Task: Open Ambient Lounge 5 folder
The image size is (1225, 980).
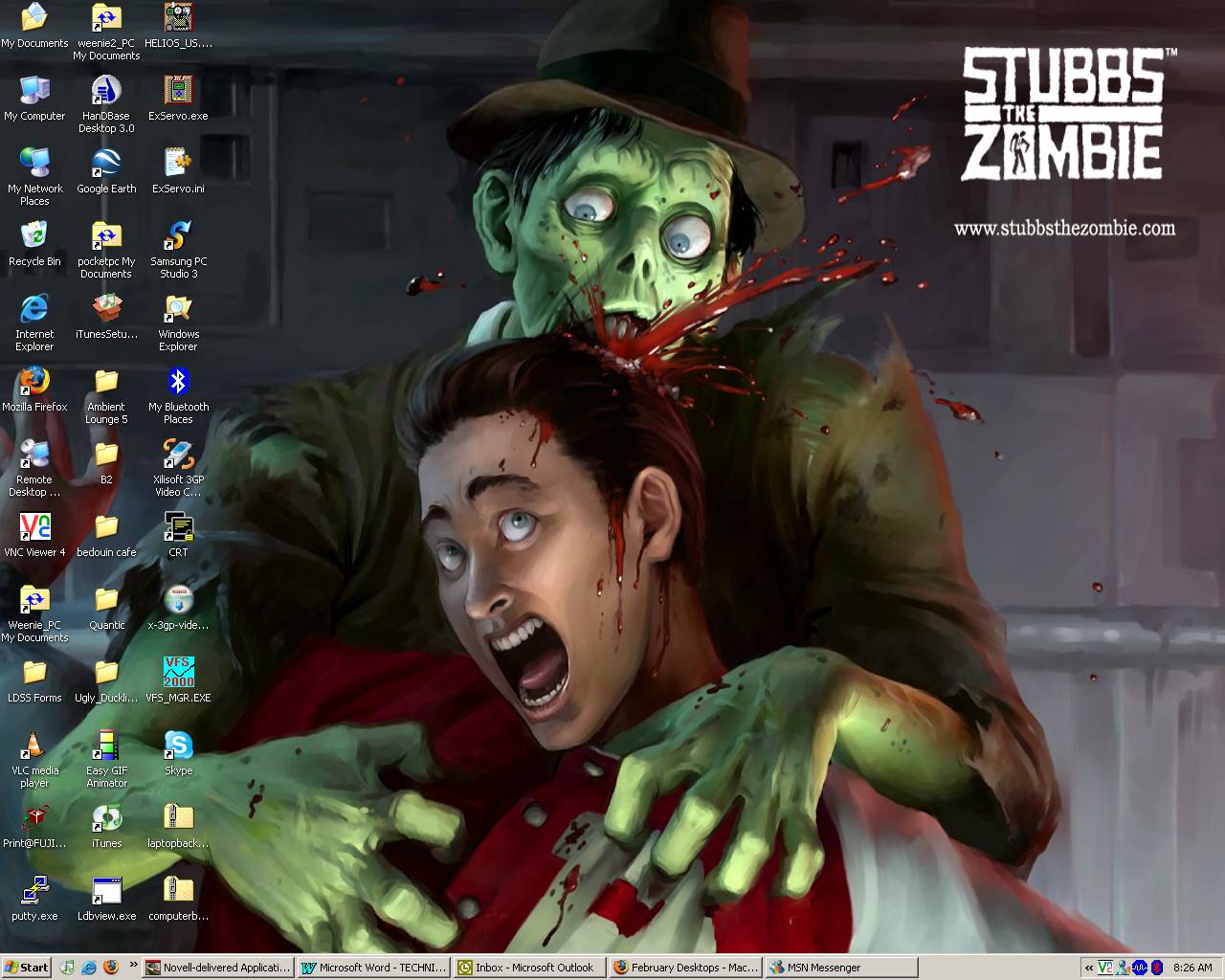Action: pos(106,395)
